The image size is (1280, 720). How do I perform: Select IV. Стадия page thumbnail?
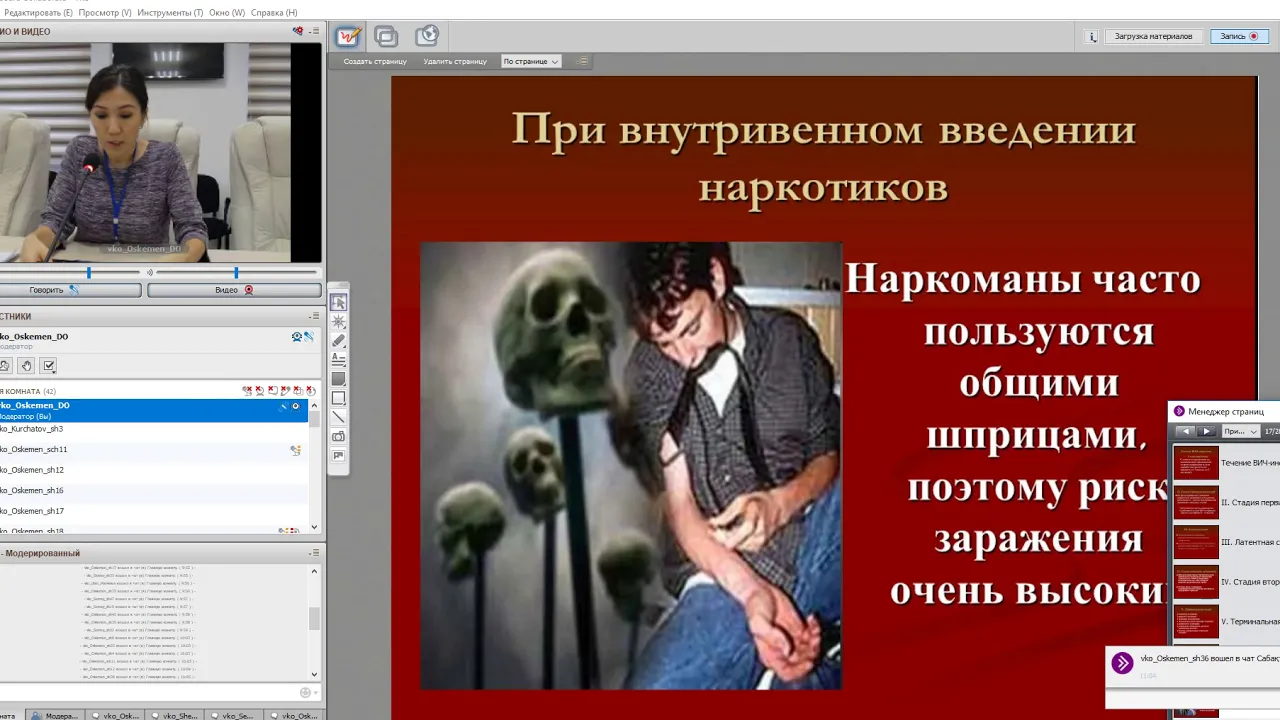[x=1196, y=582]
